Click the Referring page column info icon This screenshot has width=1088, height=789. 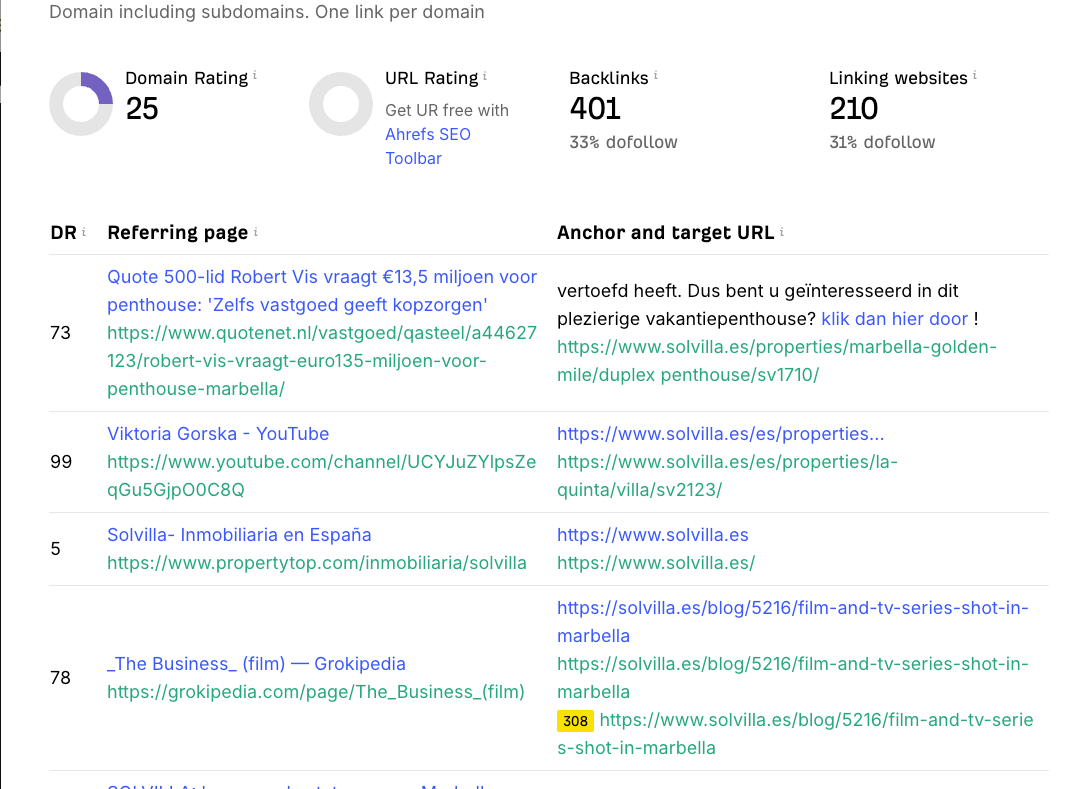pyautogui.click(x=255, y=231)
